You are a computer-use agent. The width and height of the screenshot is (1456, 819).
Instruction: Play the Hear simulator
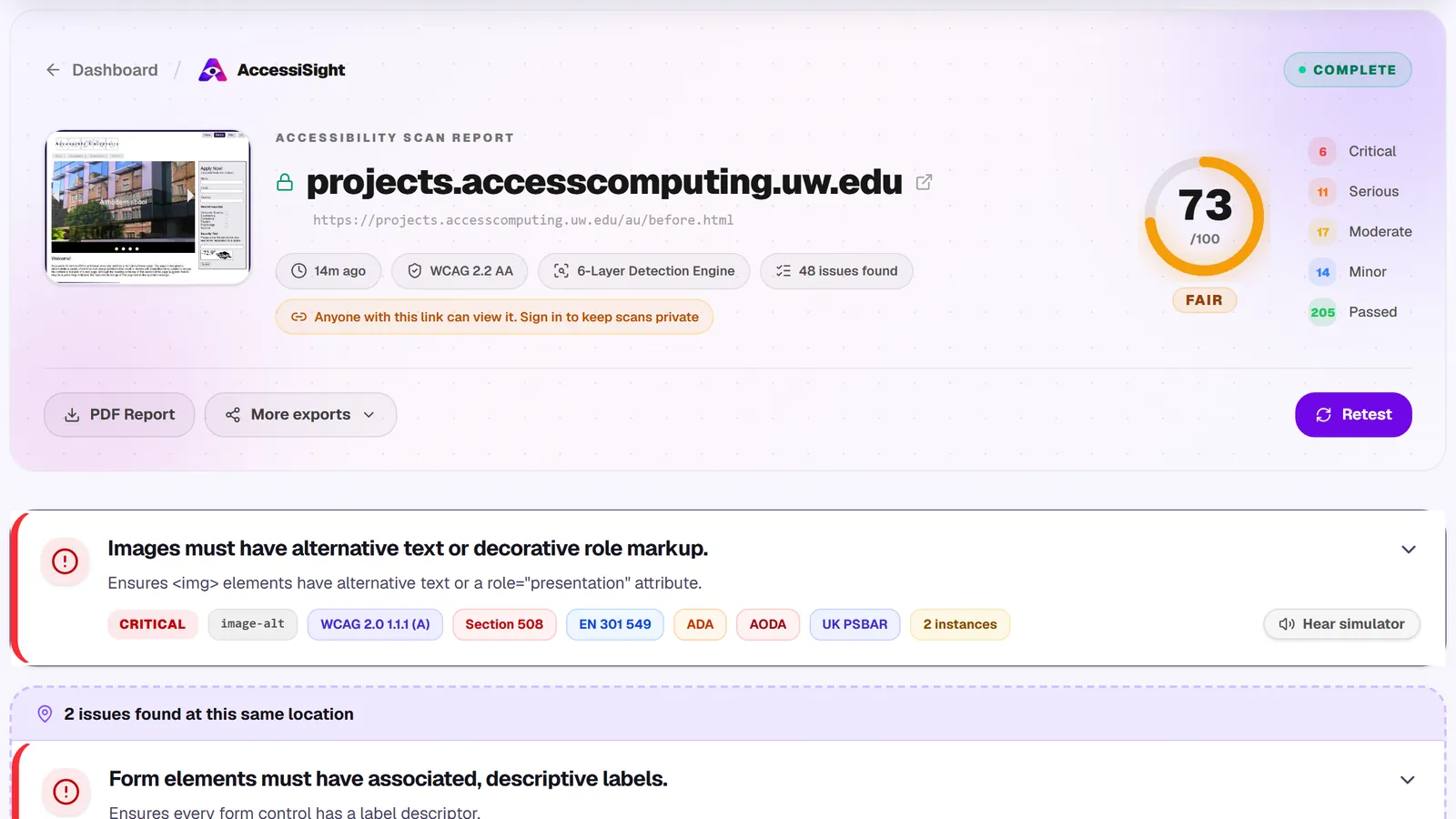click(1341, 624)
